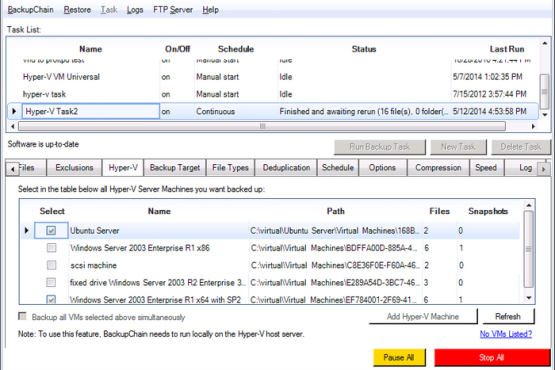Click VM table scroll up arrow

(x=528, y=205)
